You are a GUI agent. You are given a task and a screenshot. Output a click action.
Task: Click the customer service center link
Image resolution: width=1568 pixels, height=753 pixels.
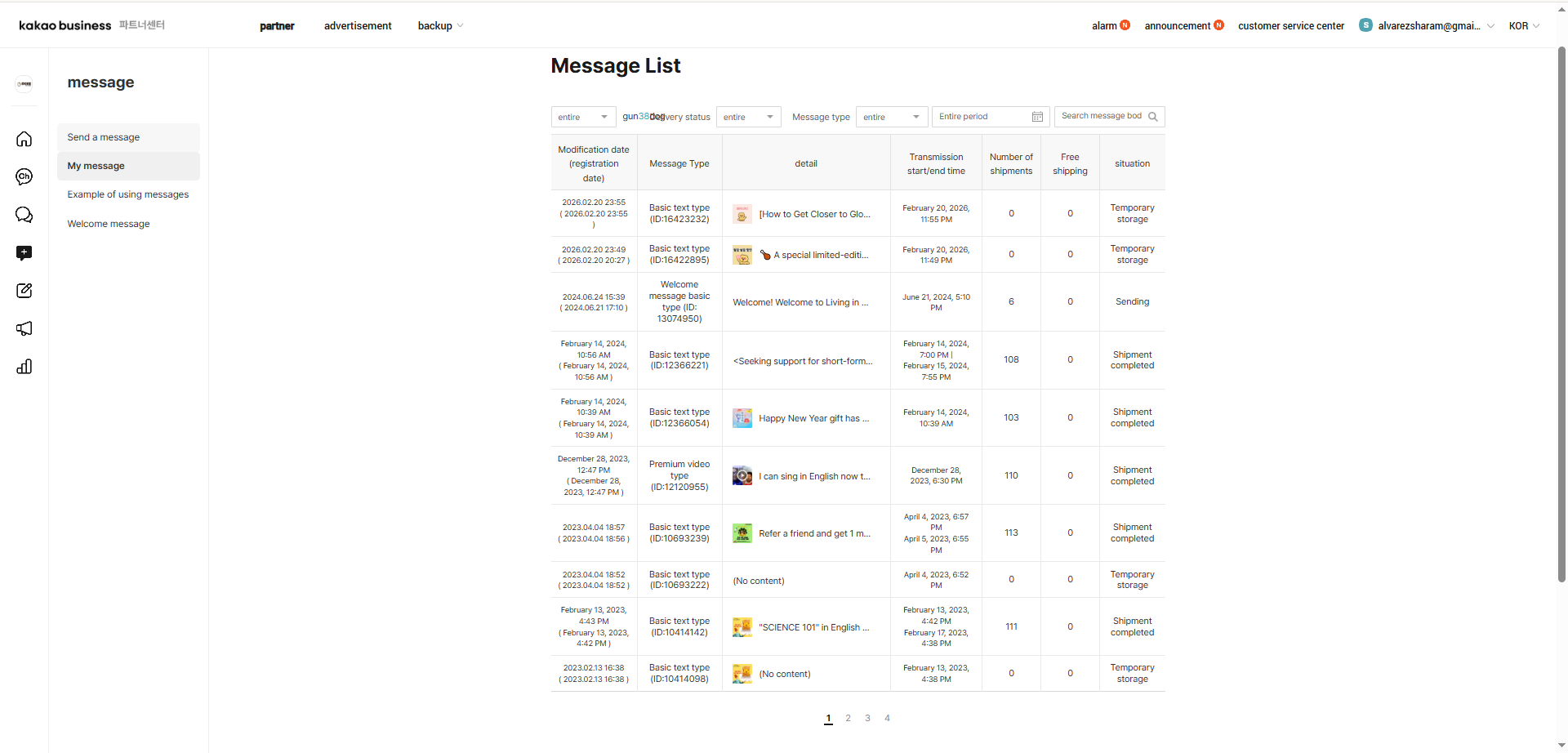coord(1291,26)
